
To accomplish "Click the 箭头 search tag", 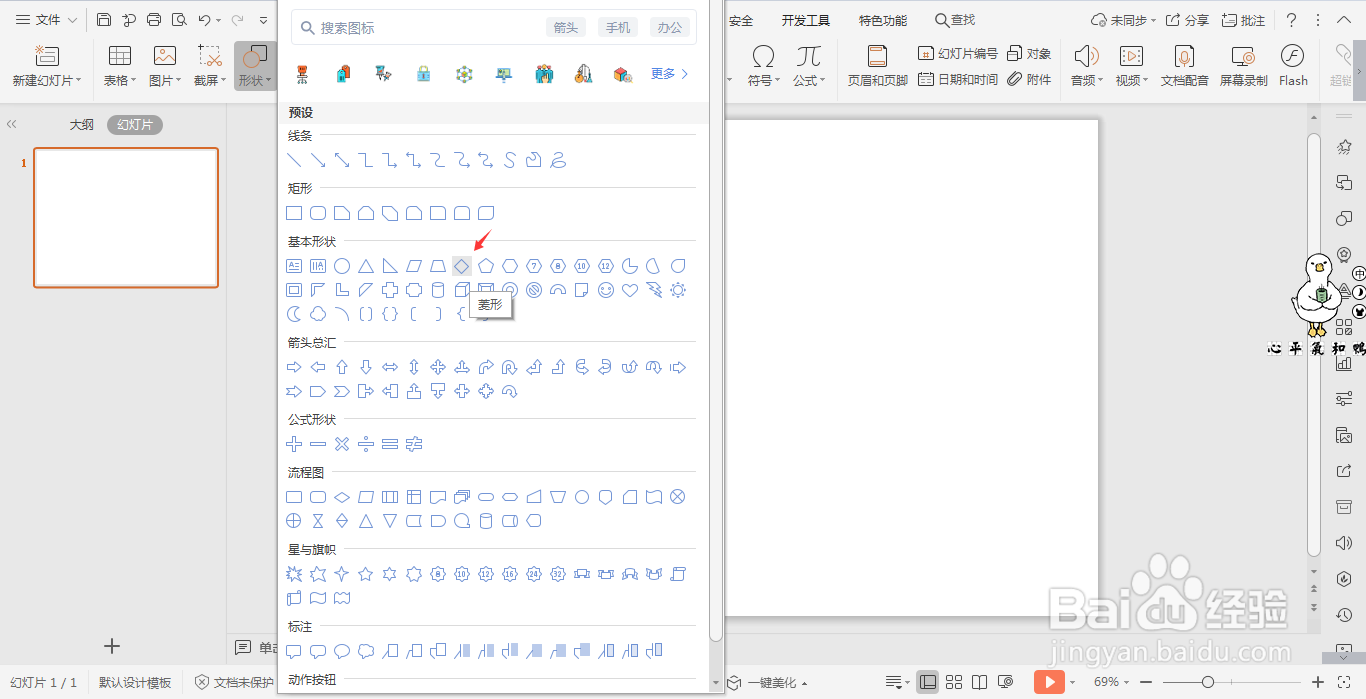I will pos(566,28).
